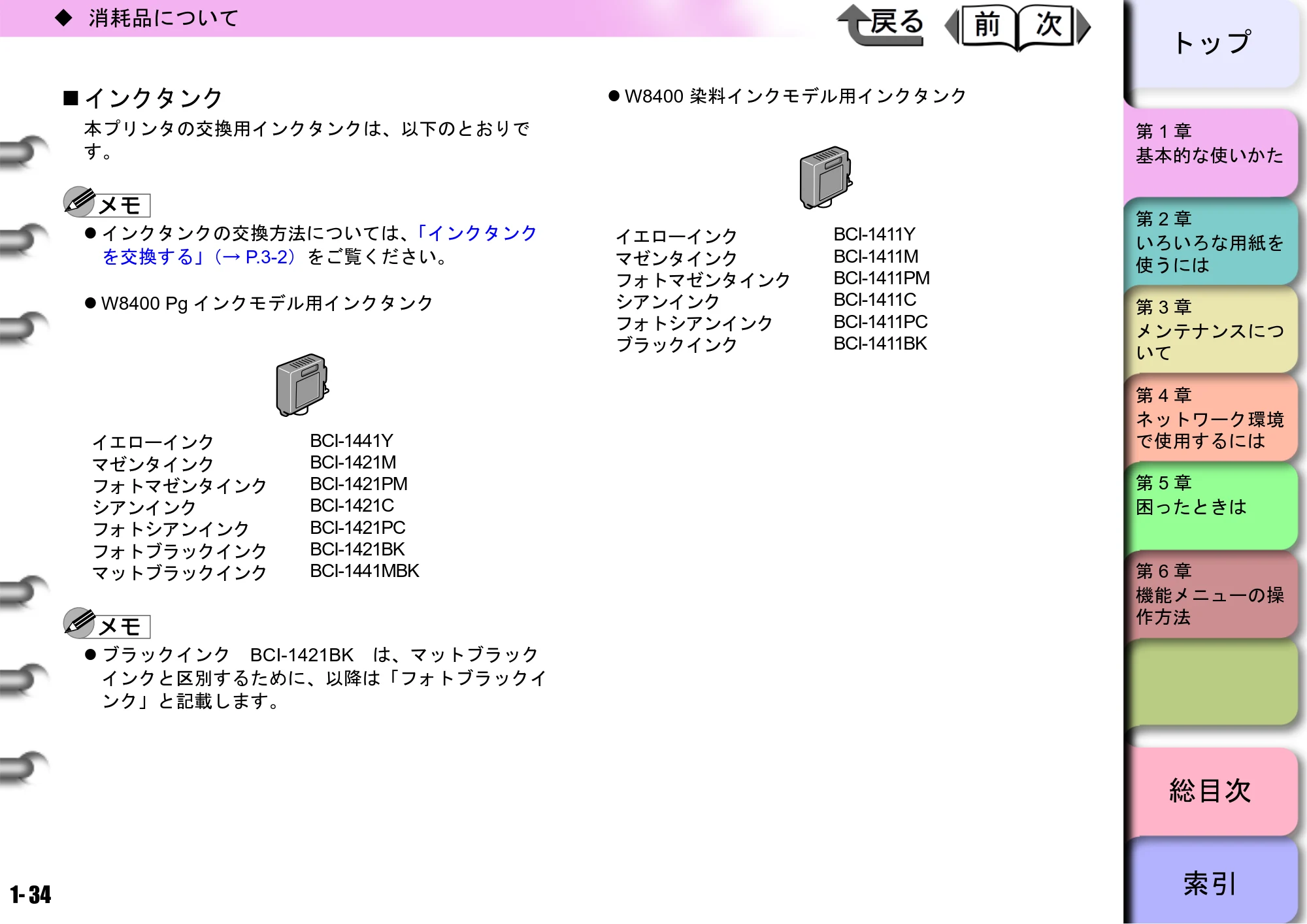The height and width of the screenshot is (924, 1307).
Task: Click the first メモ pencil icon
Action: pos(80,202)
